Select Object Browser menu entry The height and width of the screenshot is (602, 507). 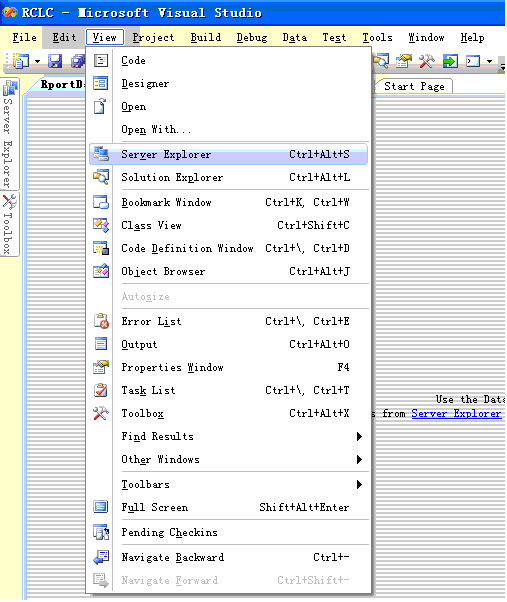[228, 271]
